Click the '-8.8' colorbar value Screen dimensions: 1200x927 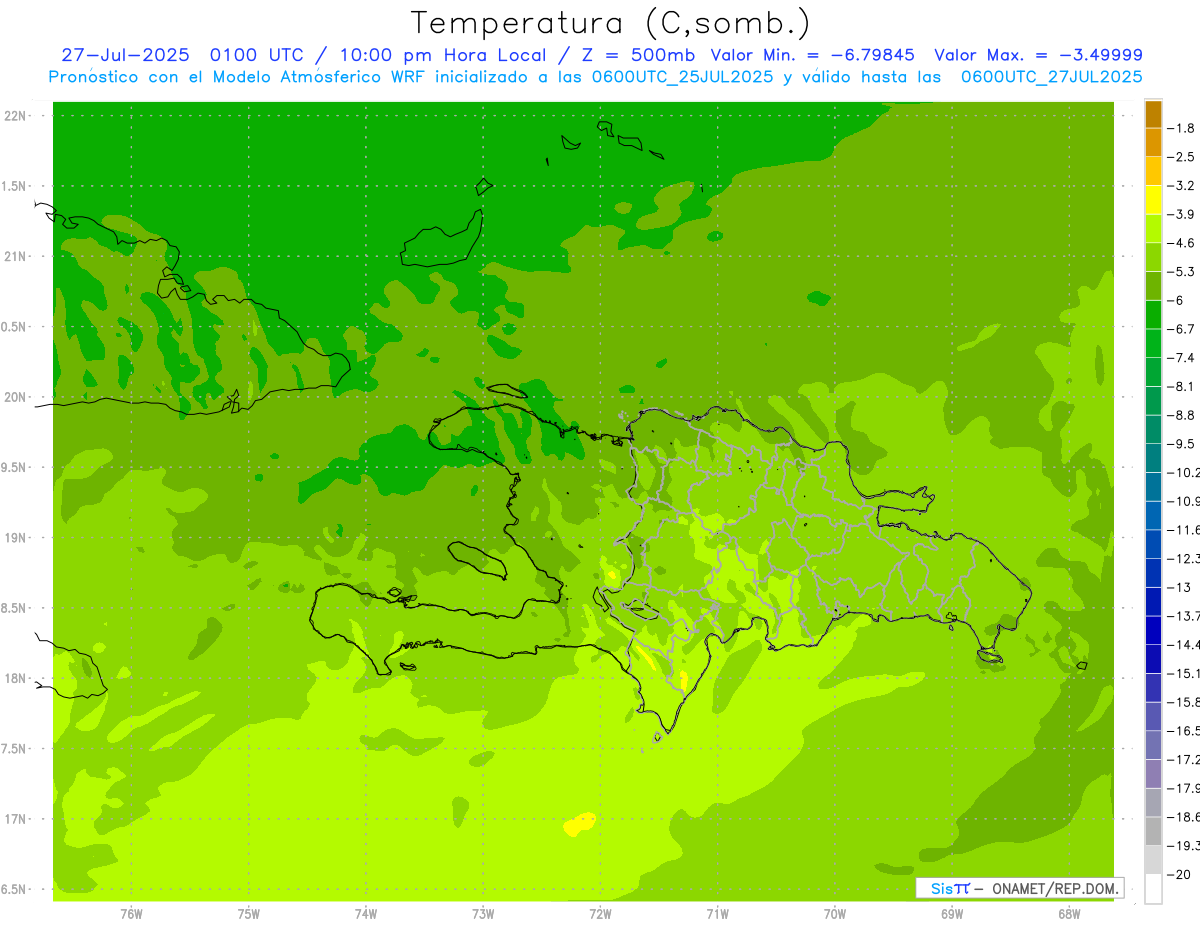1181,415
